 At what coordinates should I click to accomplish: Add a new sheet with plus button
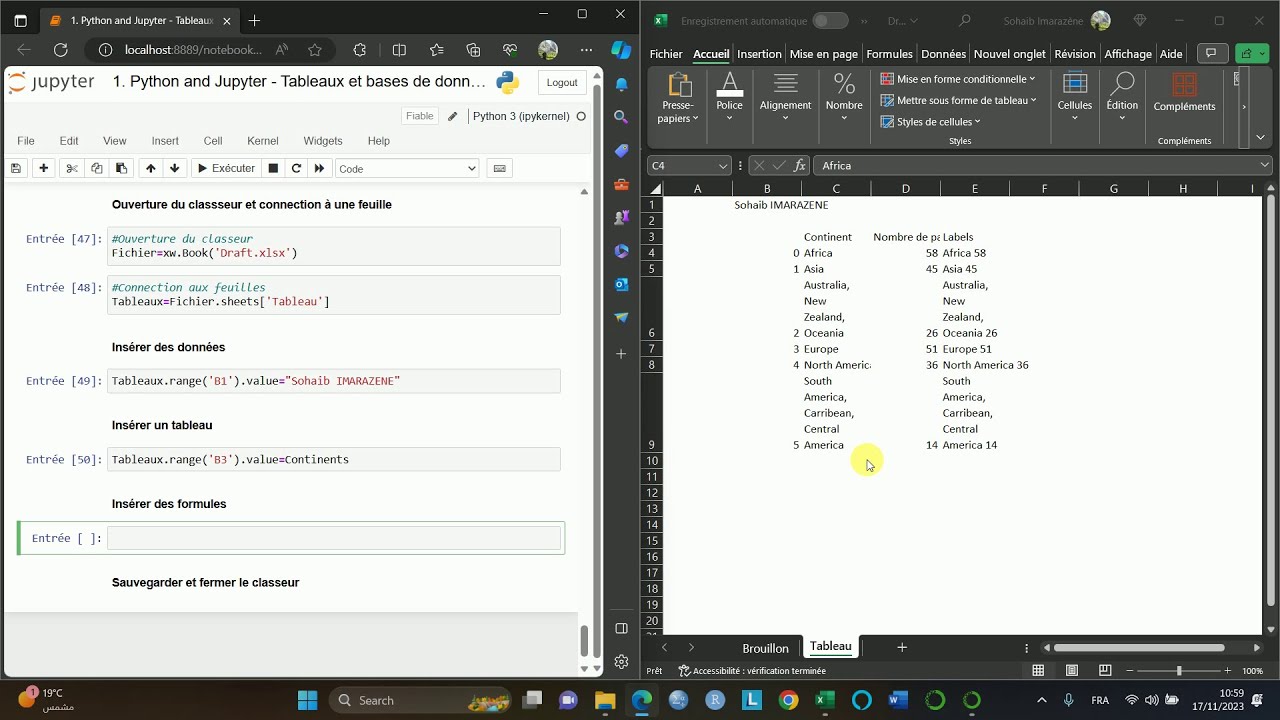pyautogui.click(x=902, y=648)
